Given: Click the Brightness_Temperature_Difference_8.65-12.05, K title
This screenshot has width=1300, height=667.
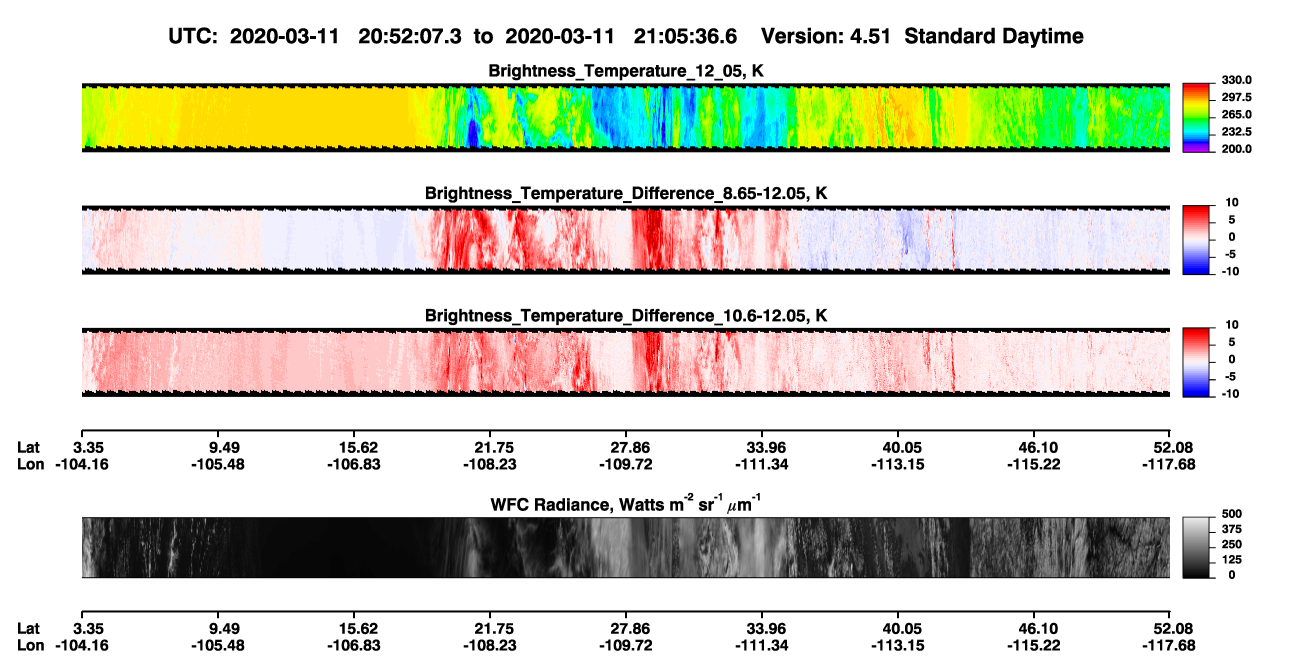Looking at the screenshot, I should click(626, 193).
